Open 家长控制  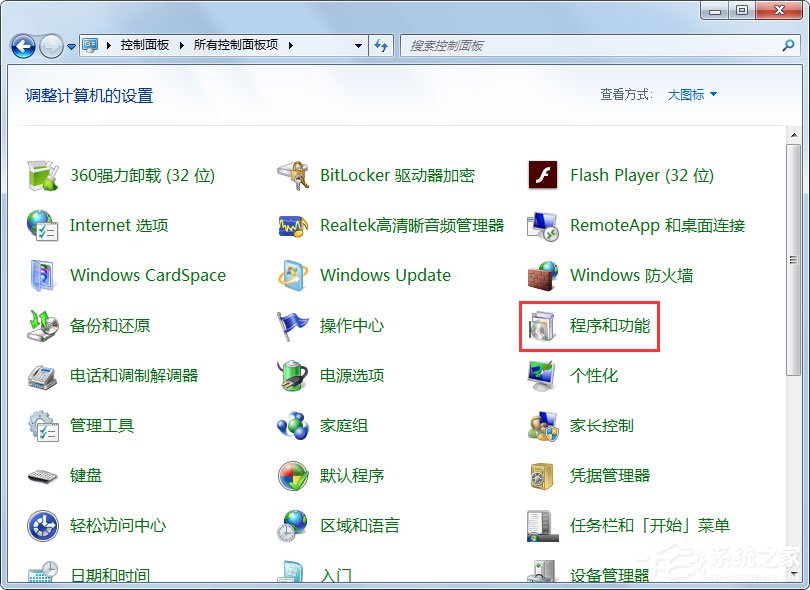click(x=600, y=425)
